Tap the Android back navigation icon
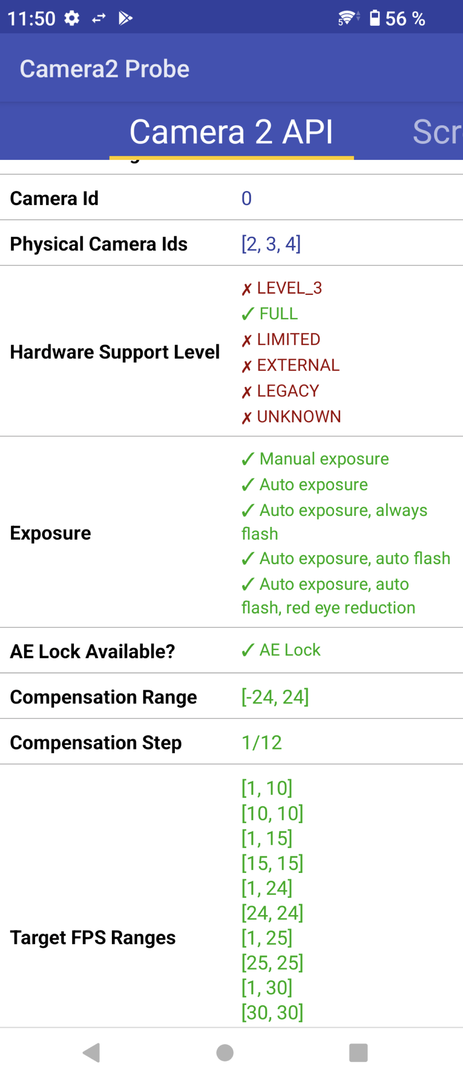 [x=91, y=1052]
